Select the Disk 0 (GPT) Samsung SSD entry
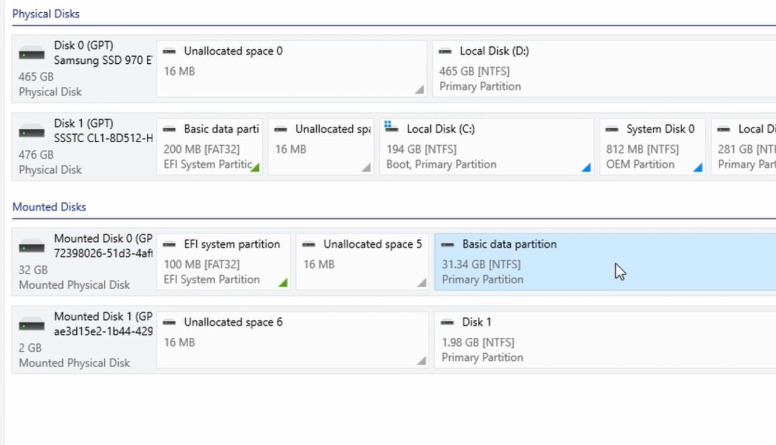This screenshot has height=445, width=776. coord(83,68)
